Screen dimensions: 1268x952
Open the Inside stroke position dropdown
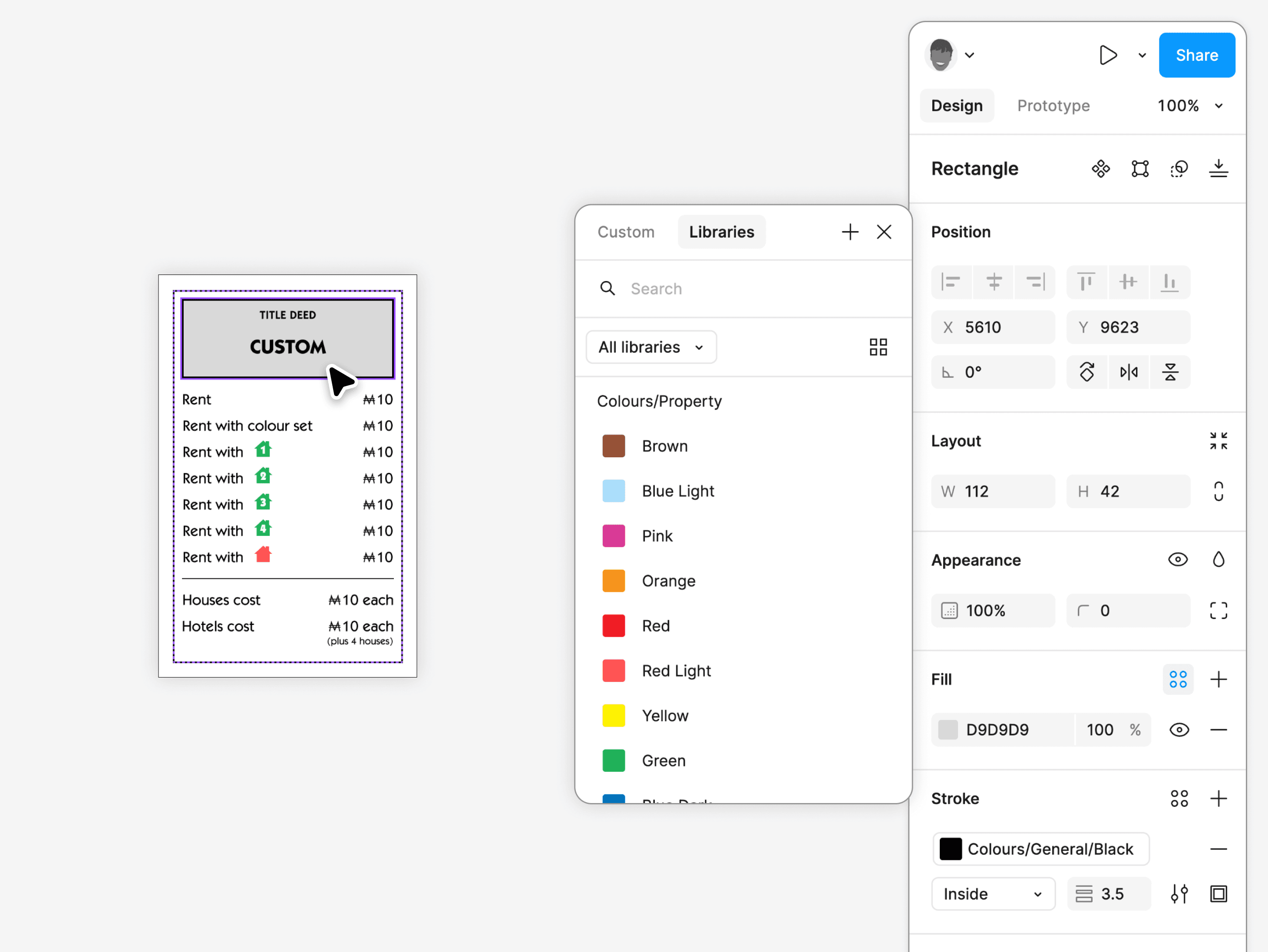pos(992,894)
